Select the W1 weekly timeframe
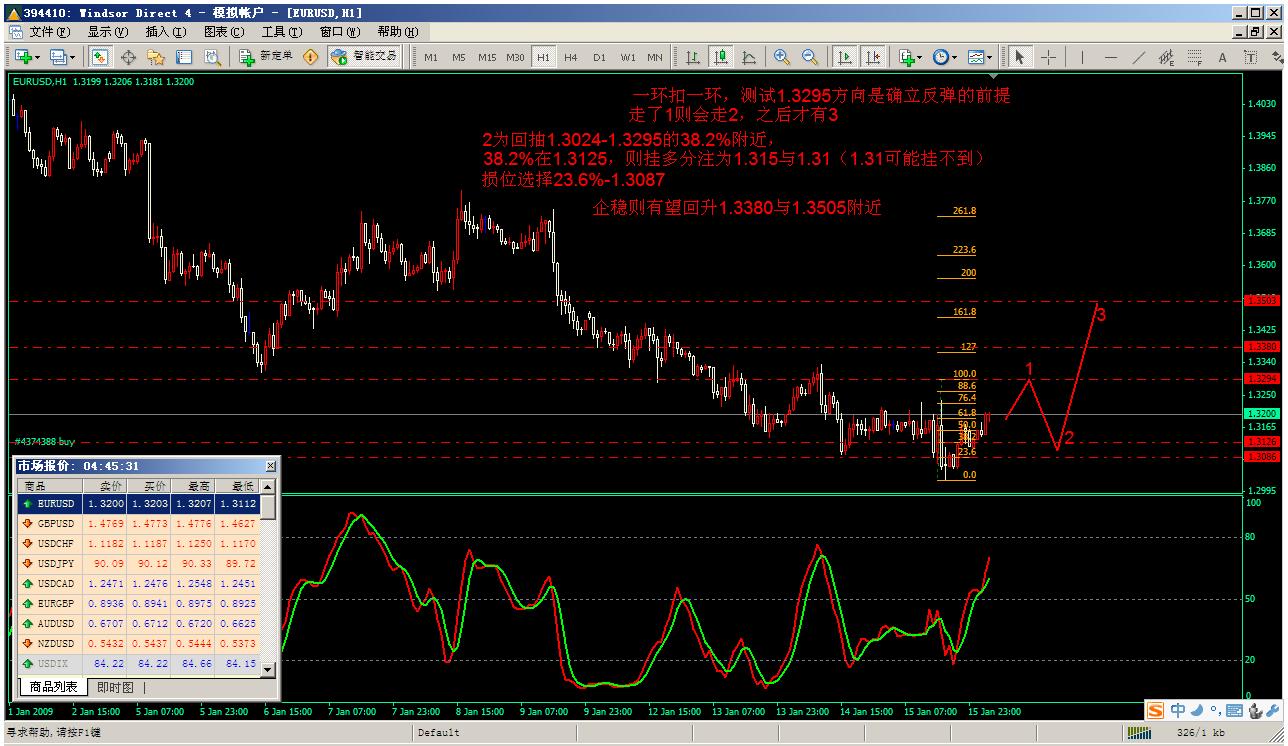The width and height of the screenshot is (1288, 746). [627, 57]
